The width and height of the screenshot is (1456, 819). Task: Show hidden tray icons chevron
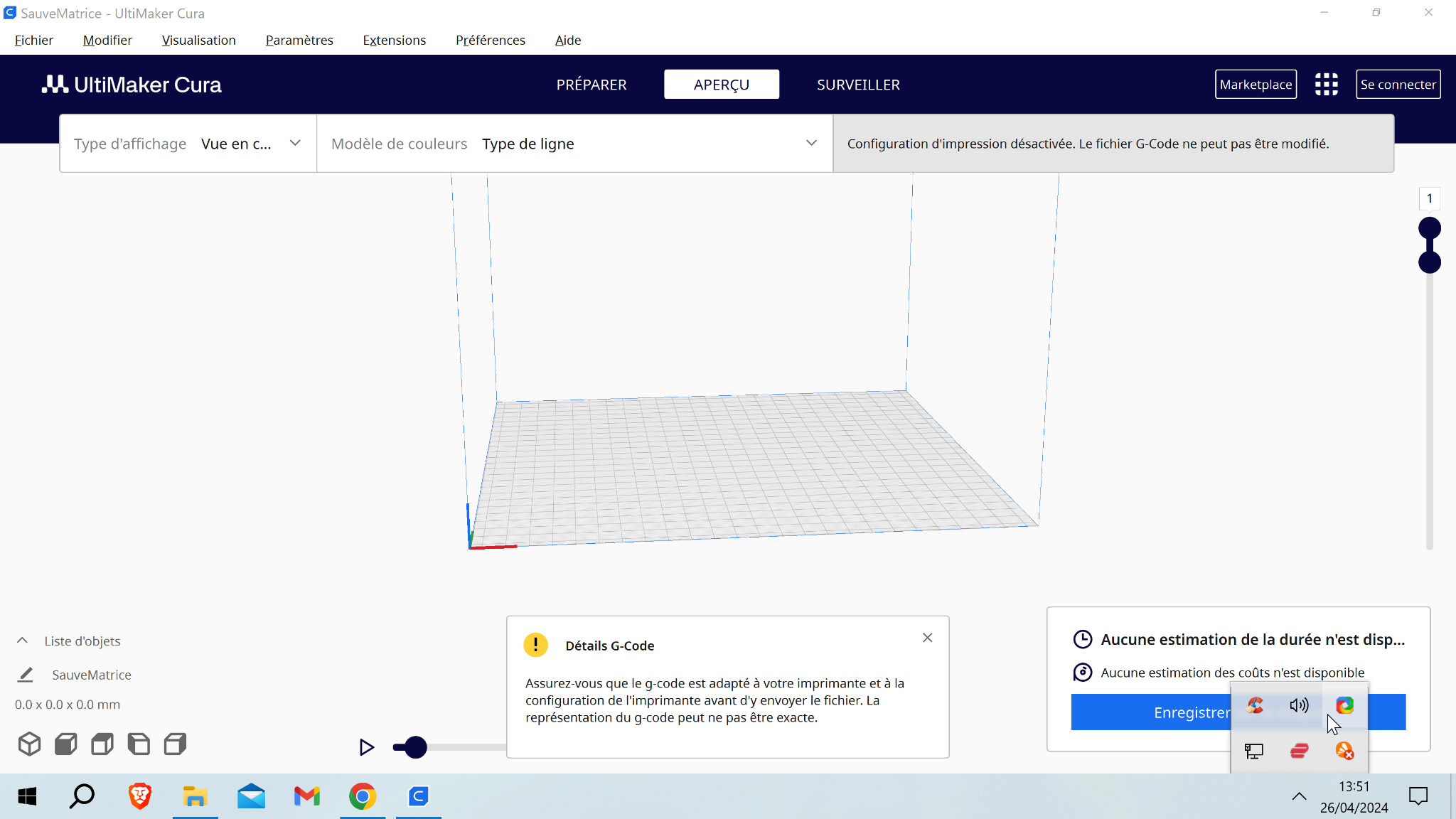(1299, 796)
